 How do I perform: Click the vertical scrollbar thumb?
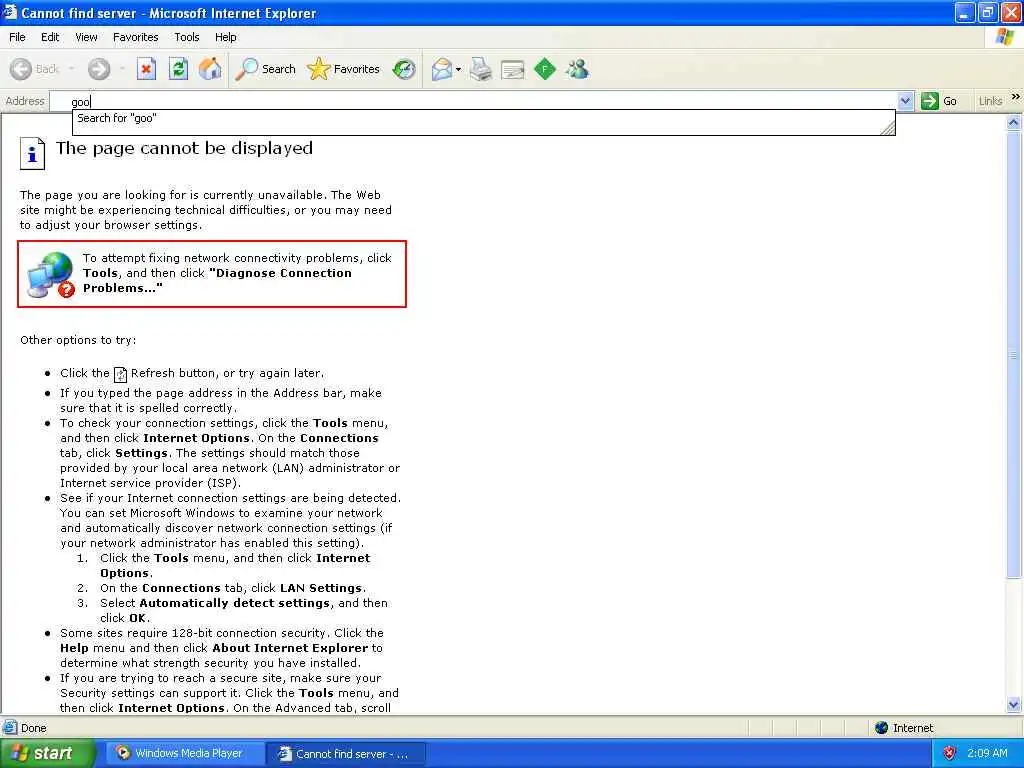click(x=1014, y=355)
